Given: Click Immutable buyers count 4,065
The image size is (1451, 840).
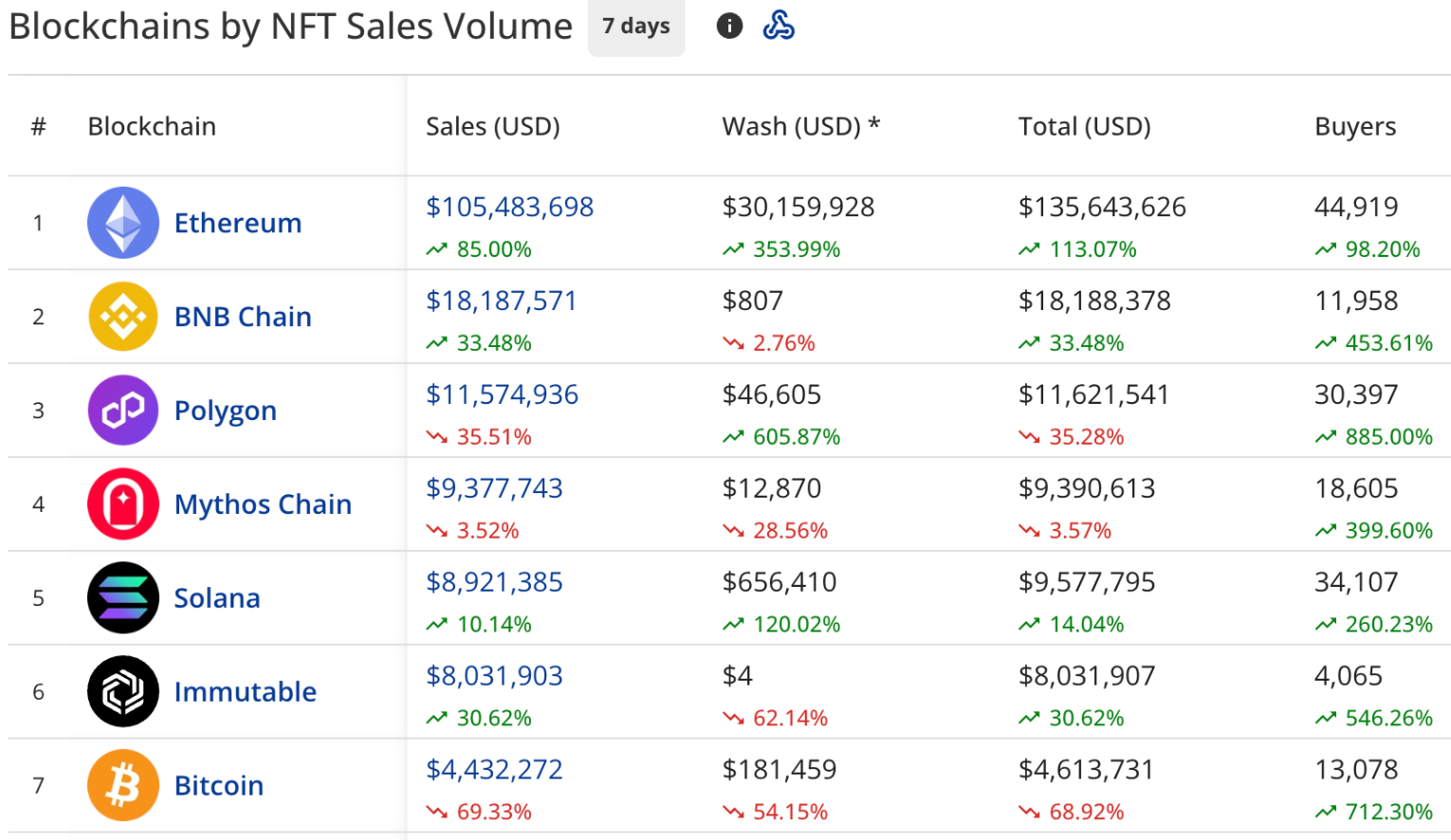Looking at the screenshot, I should coord(1349,676).
